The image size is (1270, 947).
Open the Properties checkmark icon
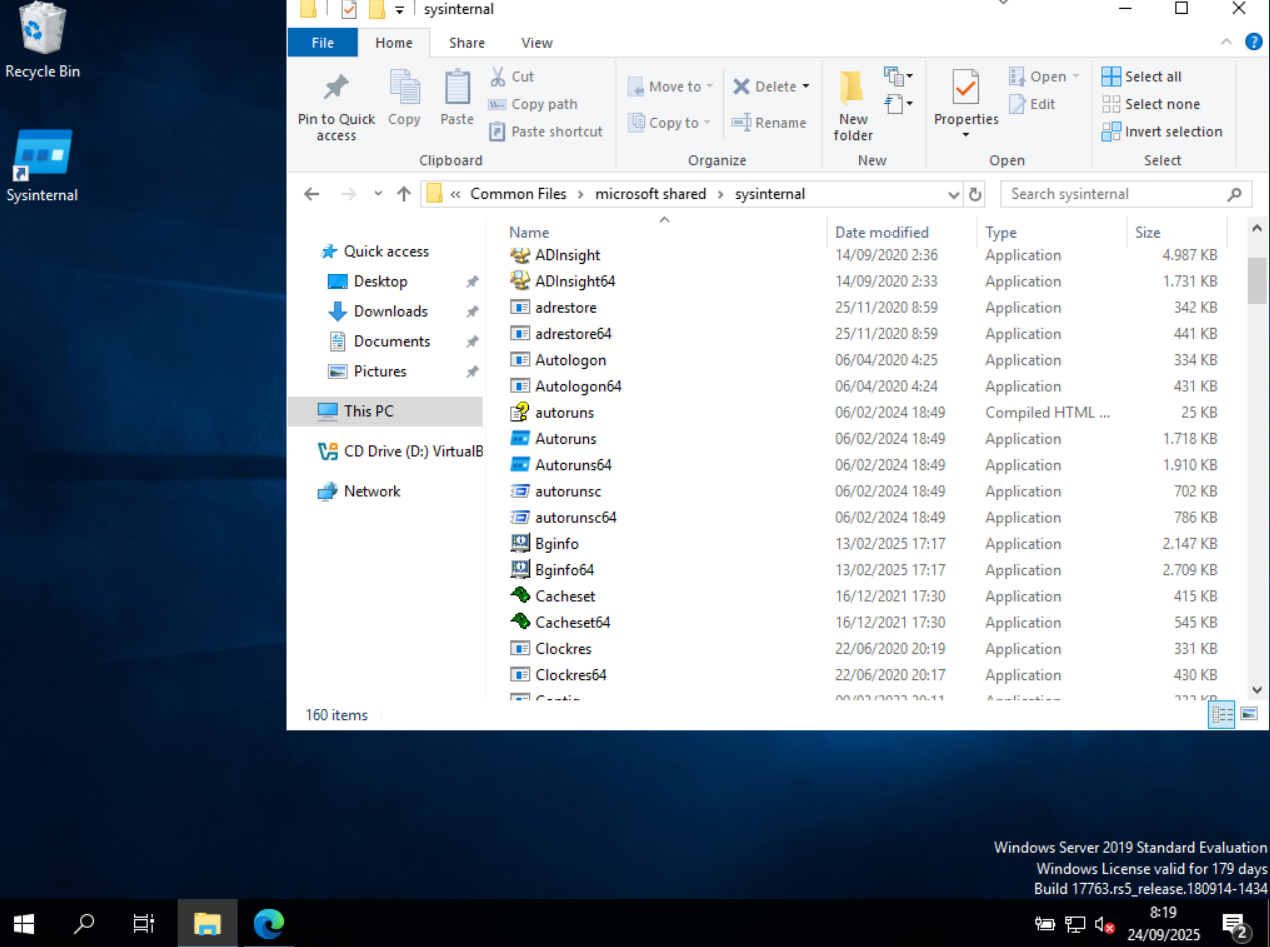tap(965, 89)
